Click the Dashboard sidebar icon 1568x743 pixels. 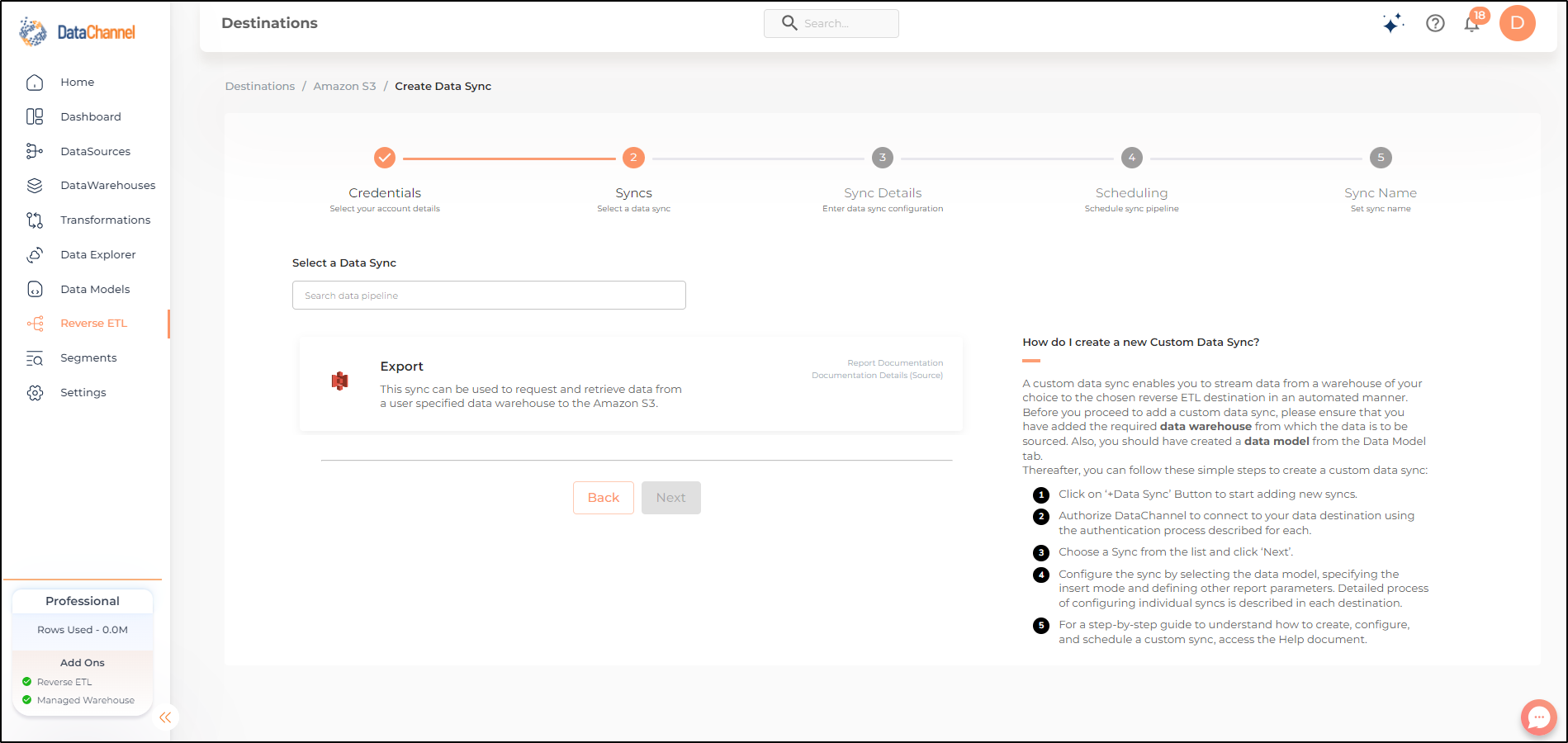pos(35,116)
